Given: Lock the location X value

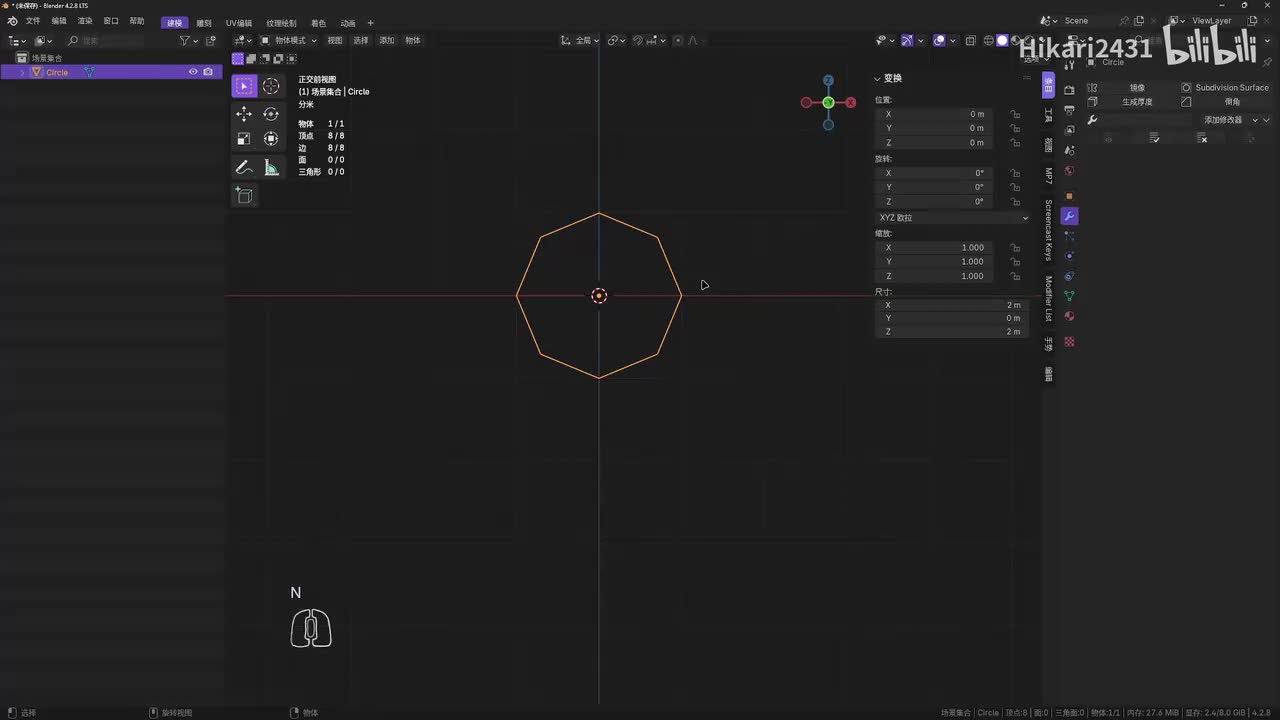Looking at the screenshot, I should pyautogui.click(x=1015, y=114).
